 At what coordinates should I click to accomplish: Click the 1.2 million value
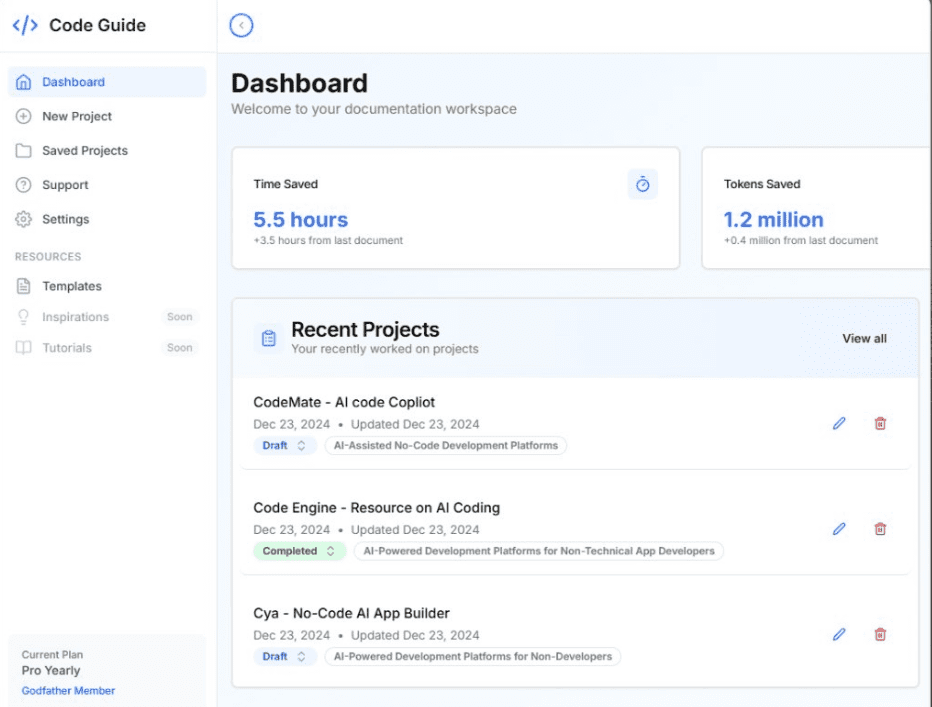773,219
